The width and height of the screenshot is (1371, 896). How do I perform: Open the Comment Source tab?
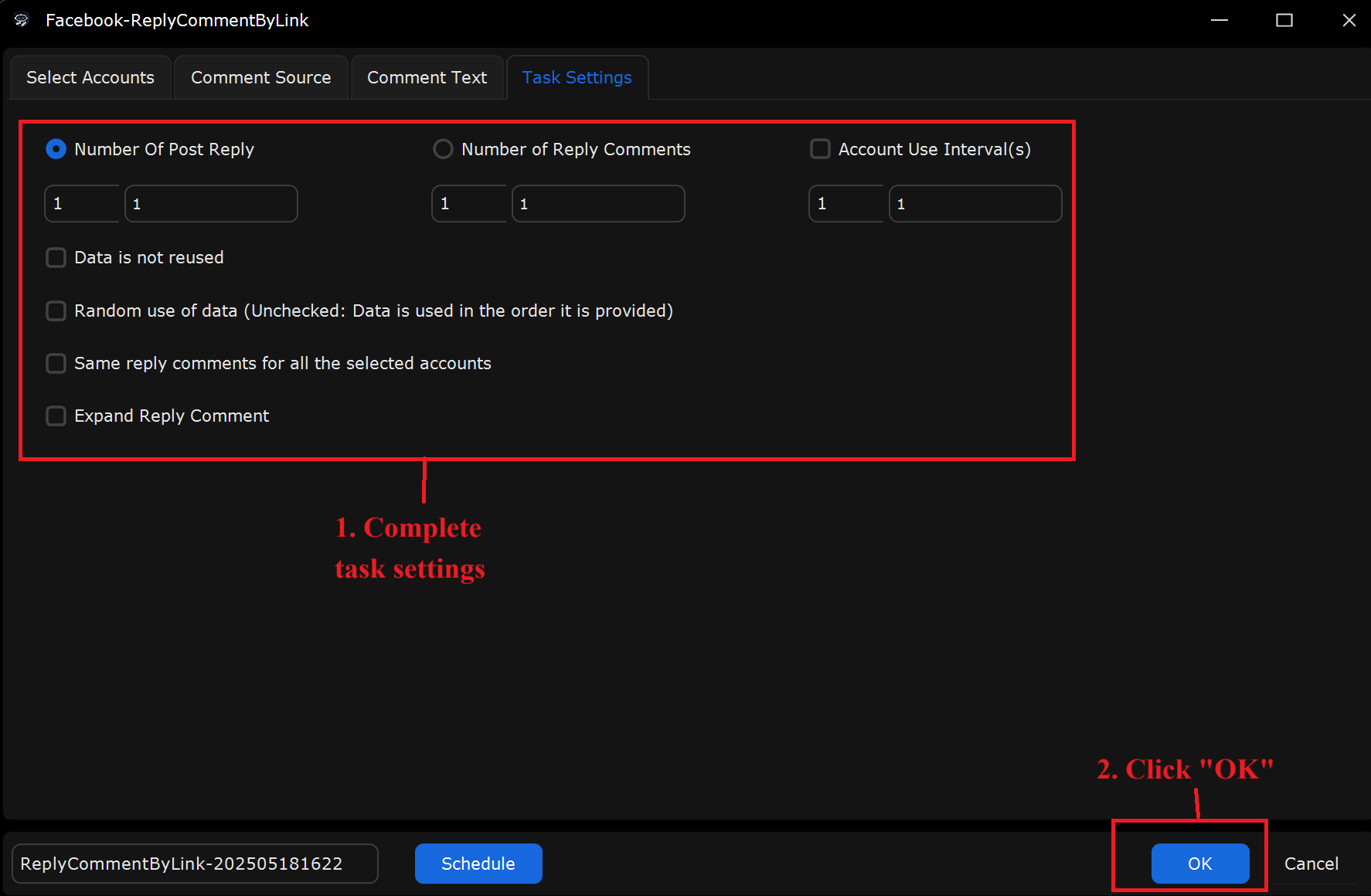(x=261, y=77)
